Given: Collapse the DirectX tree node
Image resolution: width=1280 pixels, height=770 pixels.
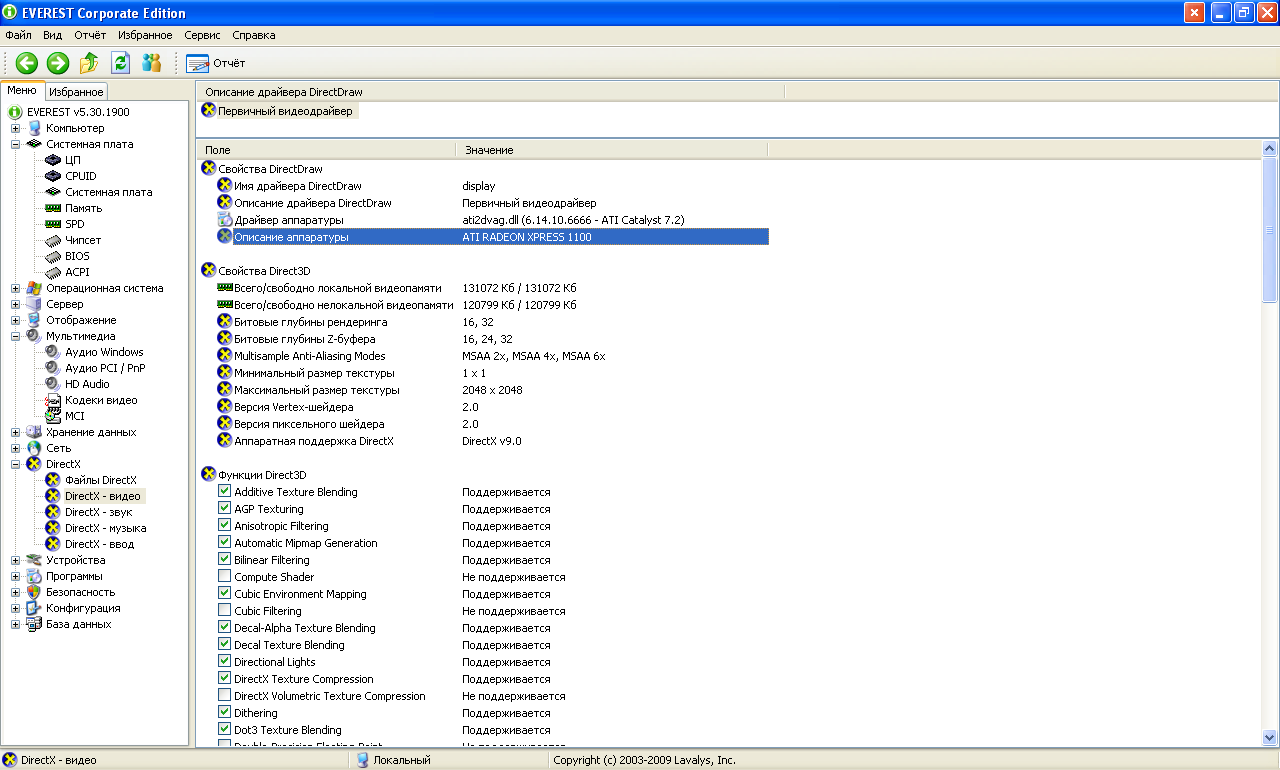Looking at the screenshot, I should click(x=15, y=464).
